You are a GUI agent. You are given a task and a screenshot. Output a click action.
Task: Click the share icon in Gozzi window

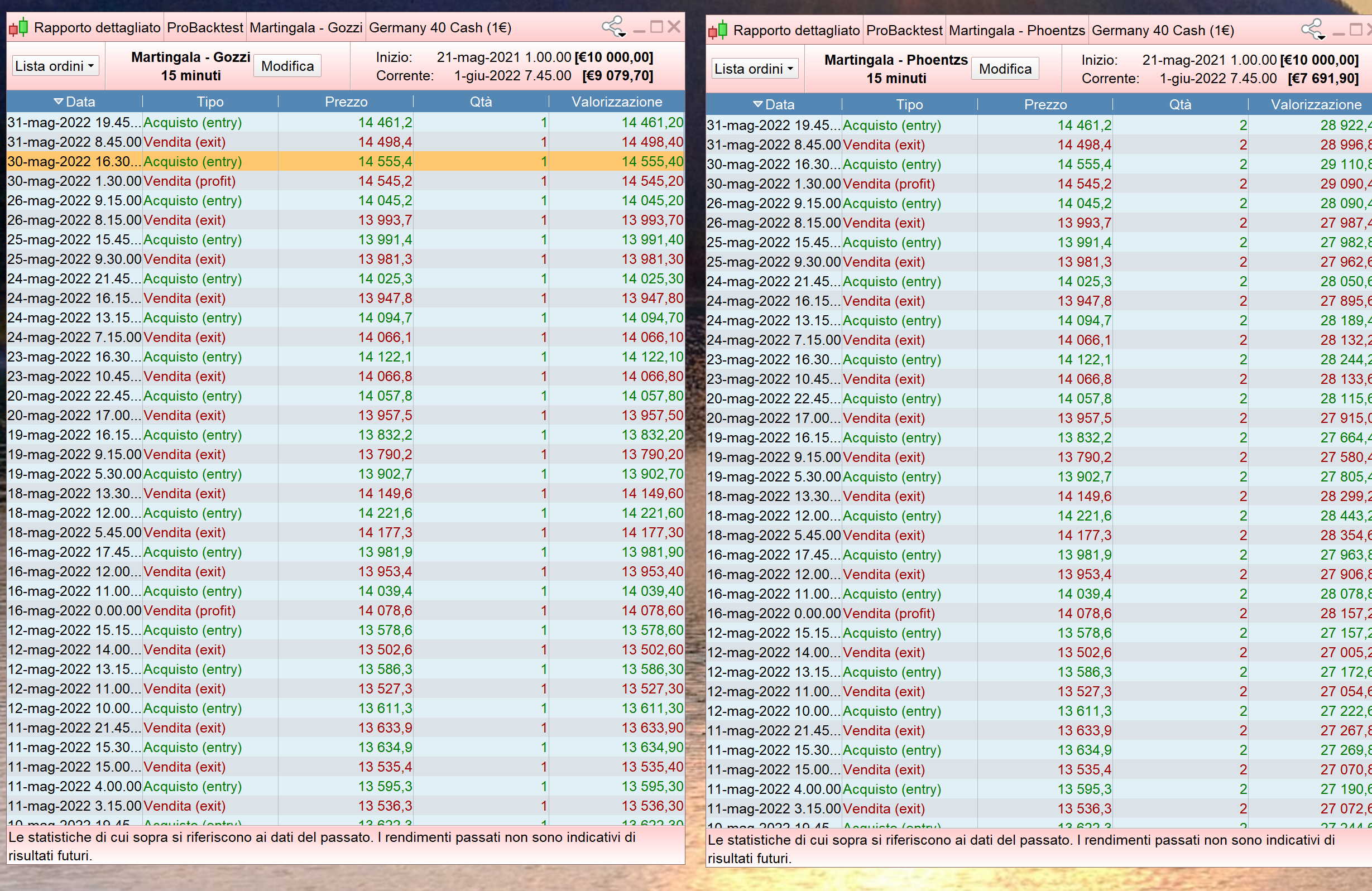(x=612, y=27)
